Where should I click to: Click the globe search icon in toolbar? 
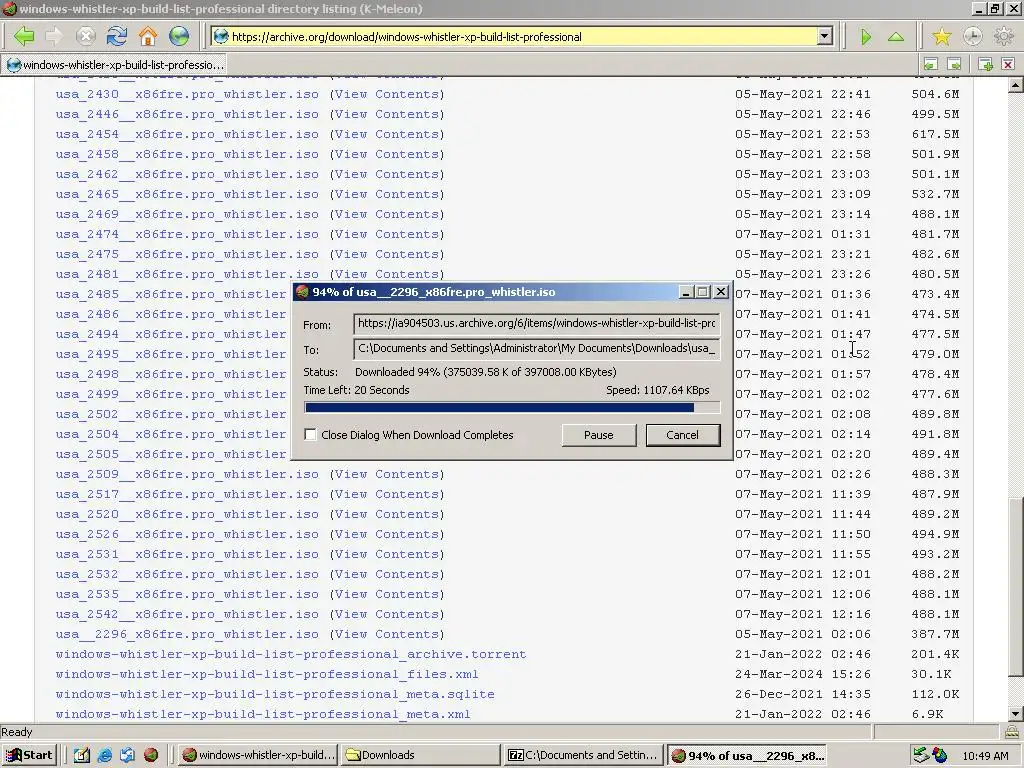(x=179, y=37)
